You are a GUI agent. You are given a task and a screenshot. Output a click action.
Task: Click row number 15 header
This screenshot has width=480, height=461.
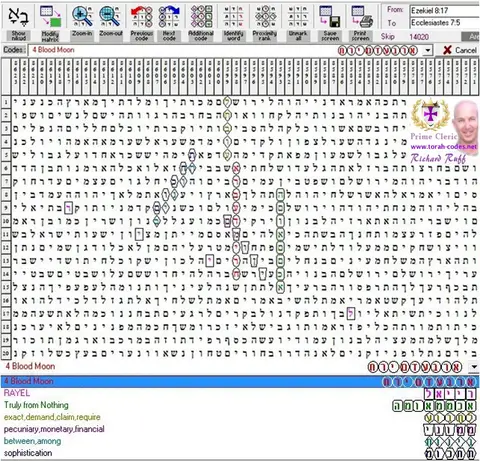6,287
